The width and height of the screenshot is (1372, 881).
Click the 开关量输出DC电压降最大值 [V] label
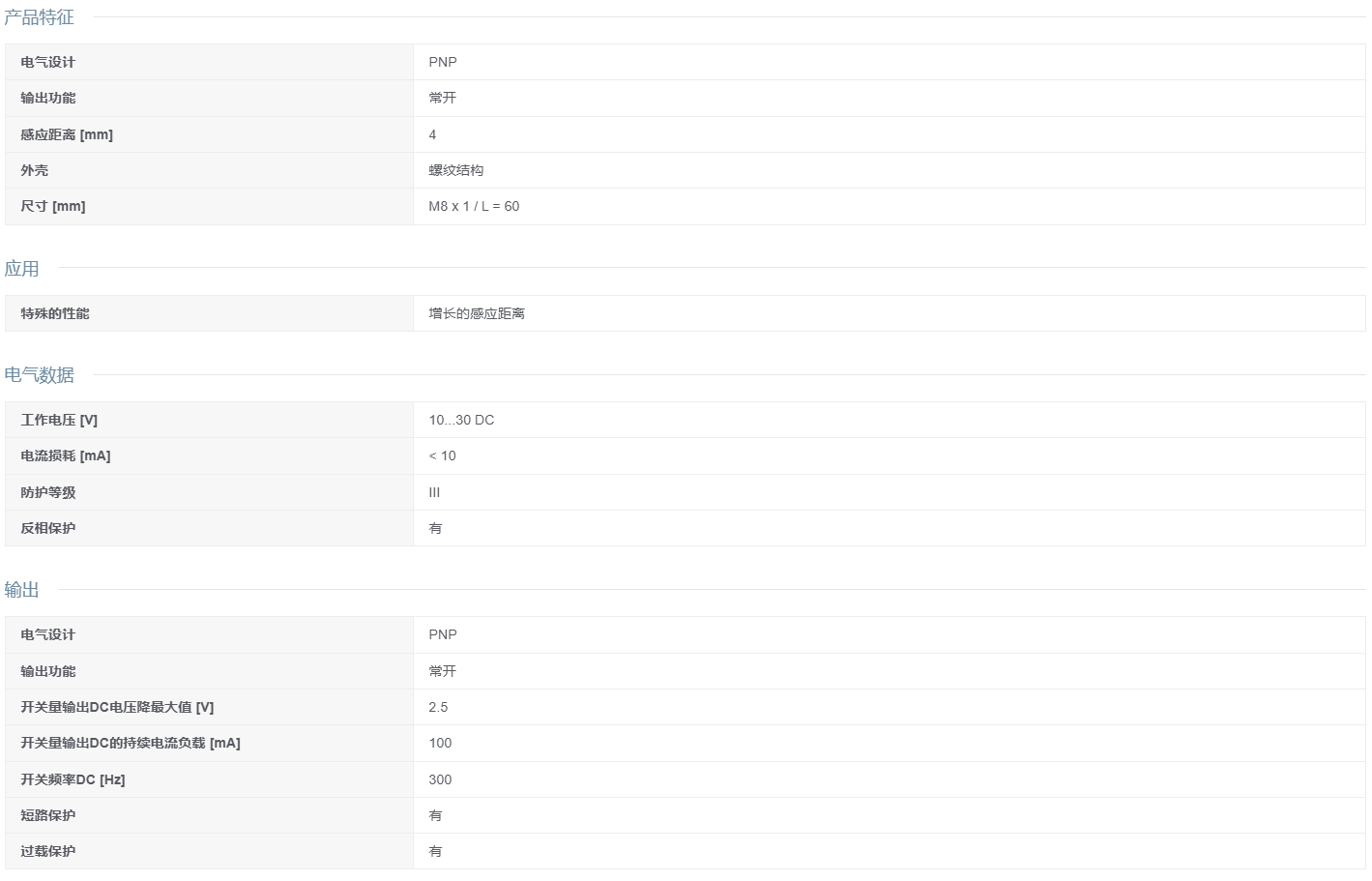(117, 707)
